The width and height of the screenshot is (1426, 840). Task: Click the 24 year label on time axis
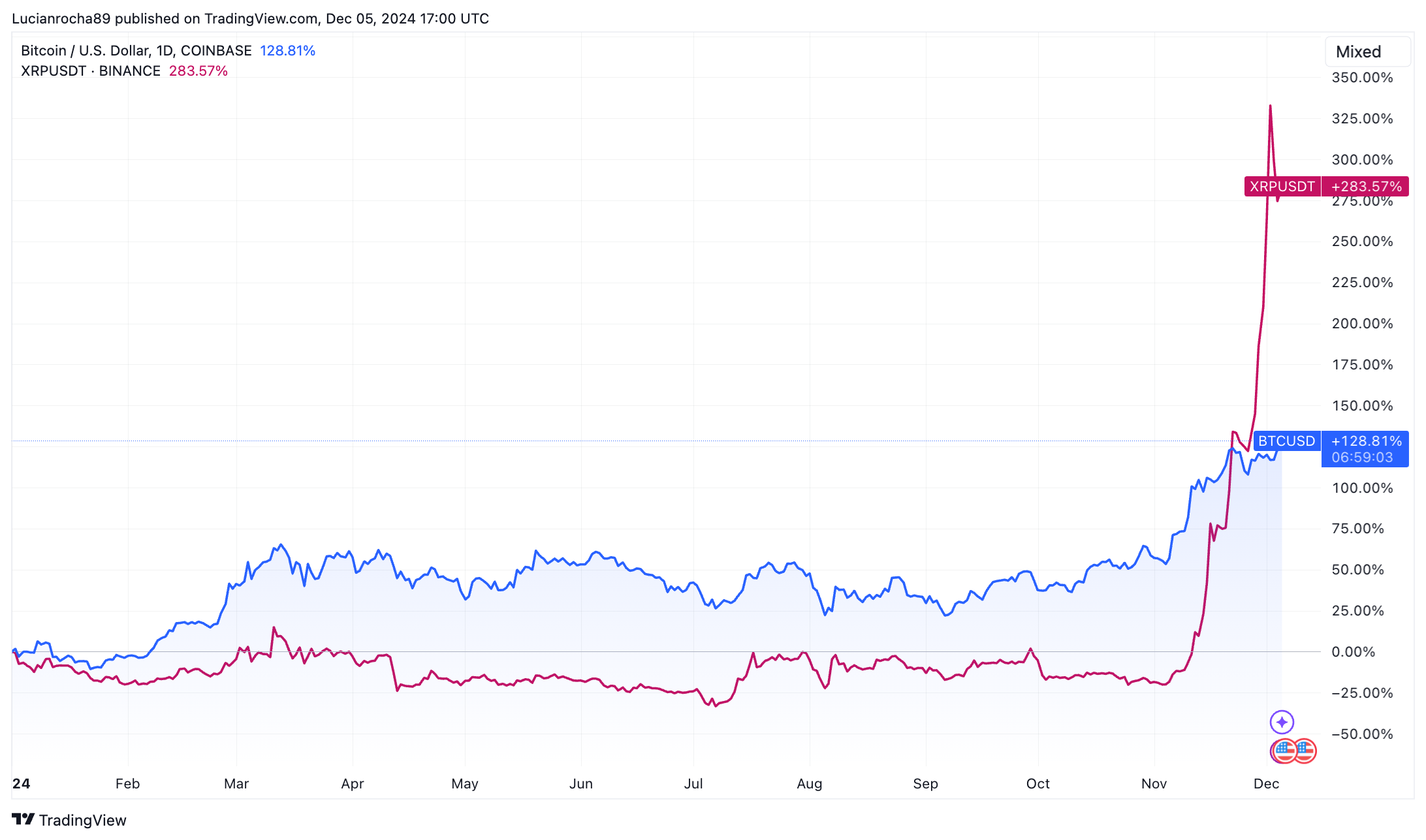click(21, 784)
